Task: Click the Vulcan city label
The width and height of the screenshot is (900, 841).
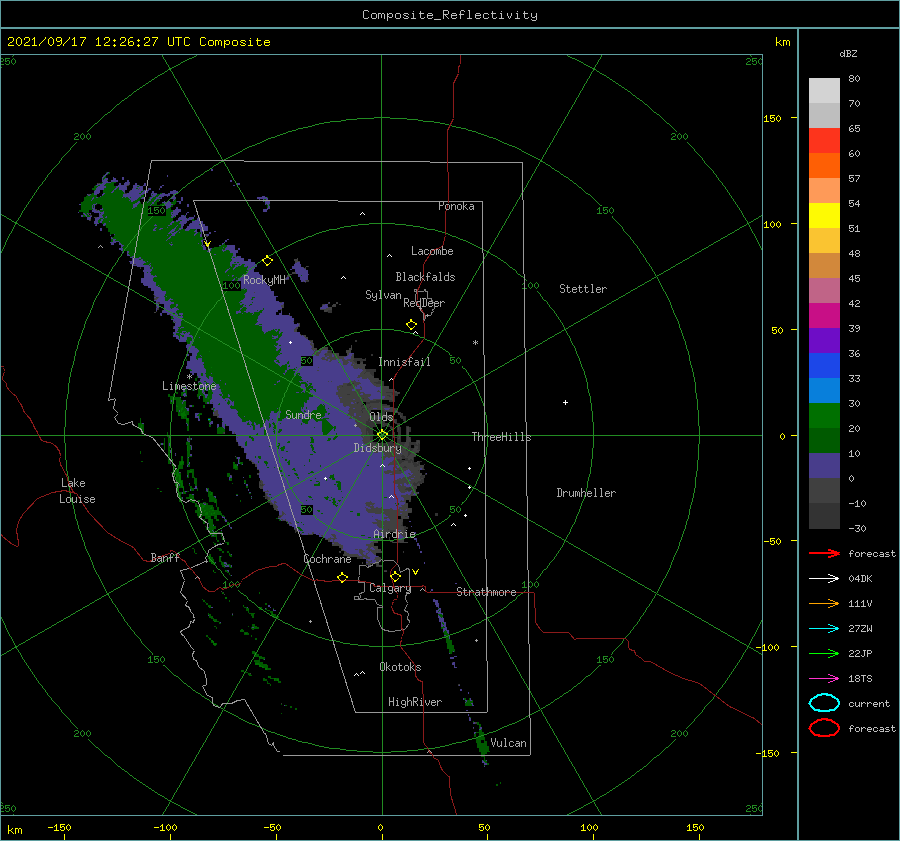Action: [509, 743]
